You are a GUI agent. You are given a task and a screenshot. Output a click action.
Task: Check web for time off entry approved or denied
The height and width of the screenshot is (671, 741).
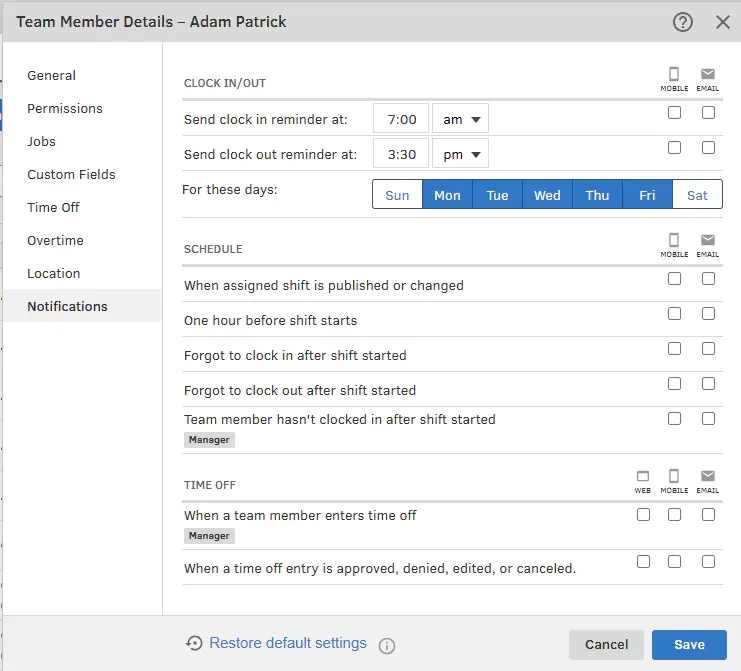point(643,561)
